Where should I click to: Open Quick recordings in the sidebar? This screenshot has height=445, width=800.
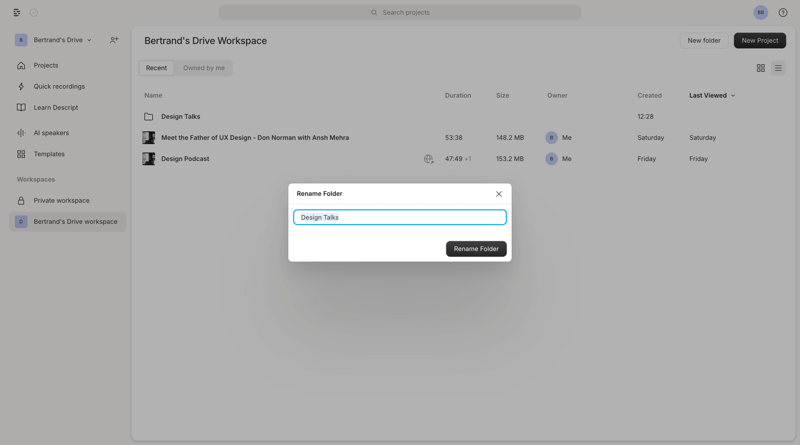coord(59,86)
